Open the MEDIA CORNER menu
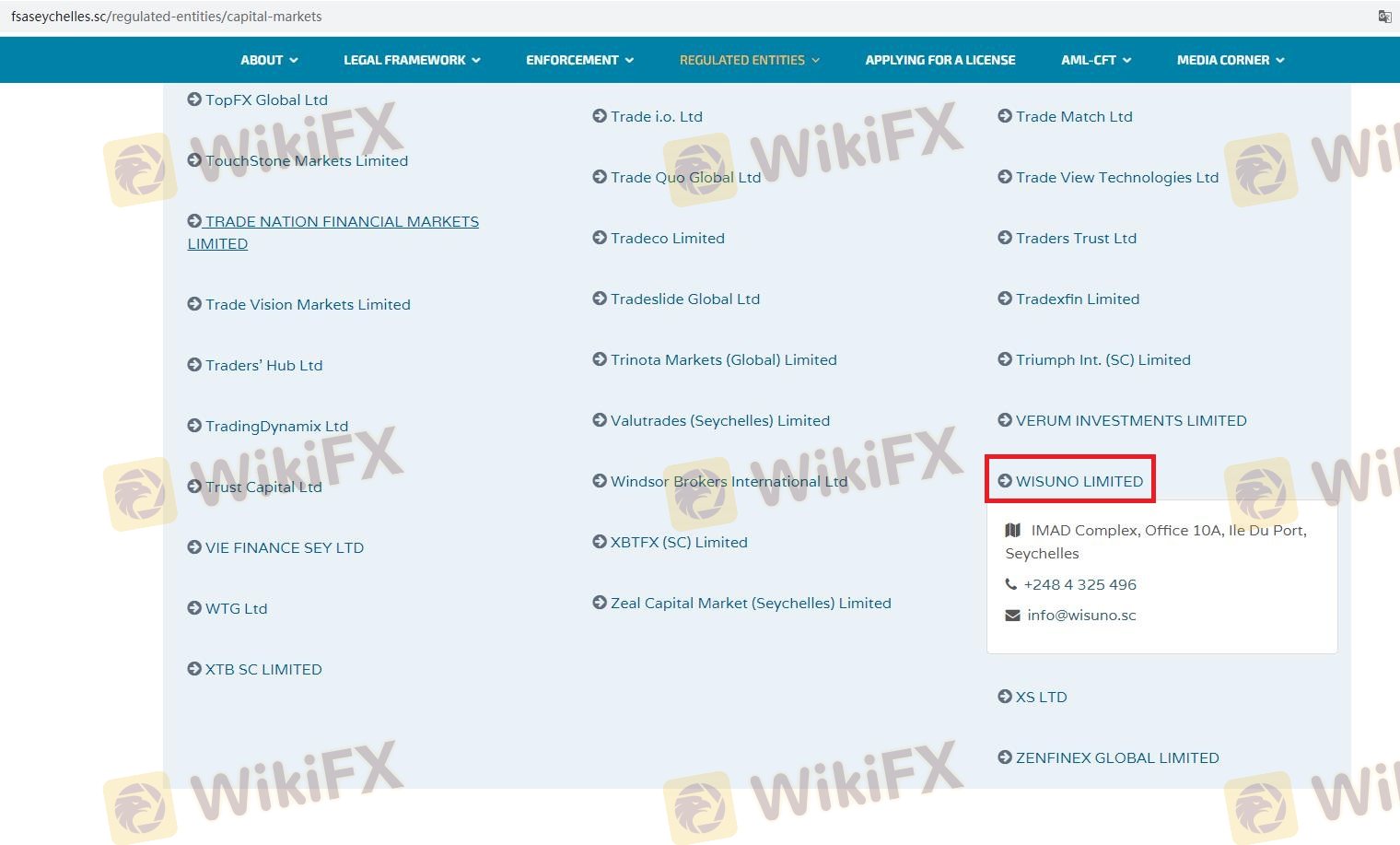 pos(1230,60)
